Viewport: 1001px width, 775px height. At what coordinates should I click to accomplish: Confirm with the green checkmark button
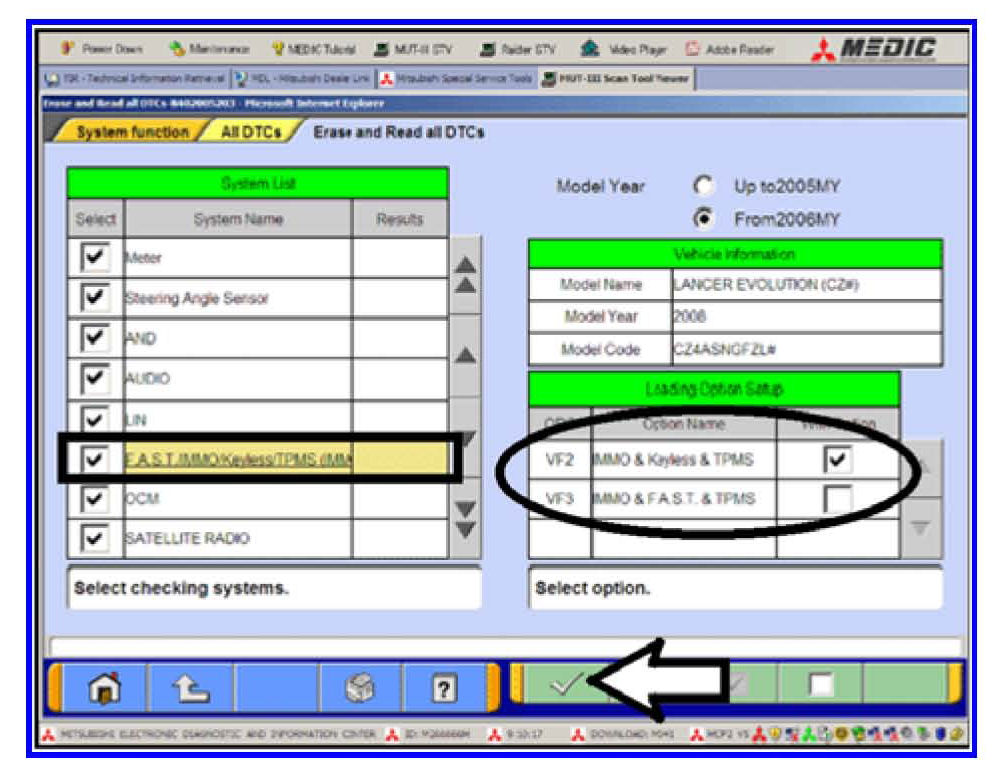point(566,685)
